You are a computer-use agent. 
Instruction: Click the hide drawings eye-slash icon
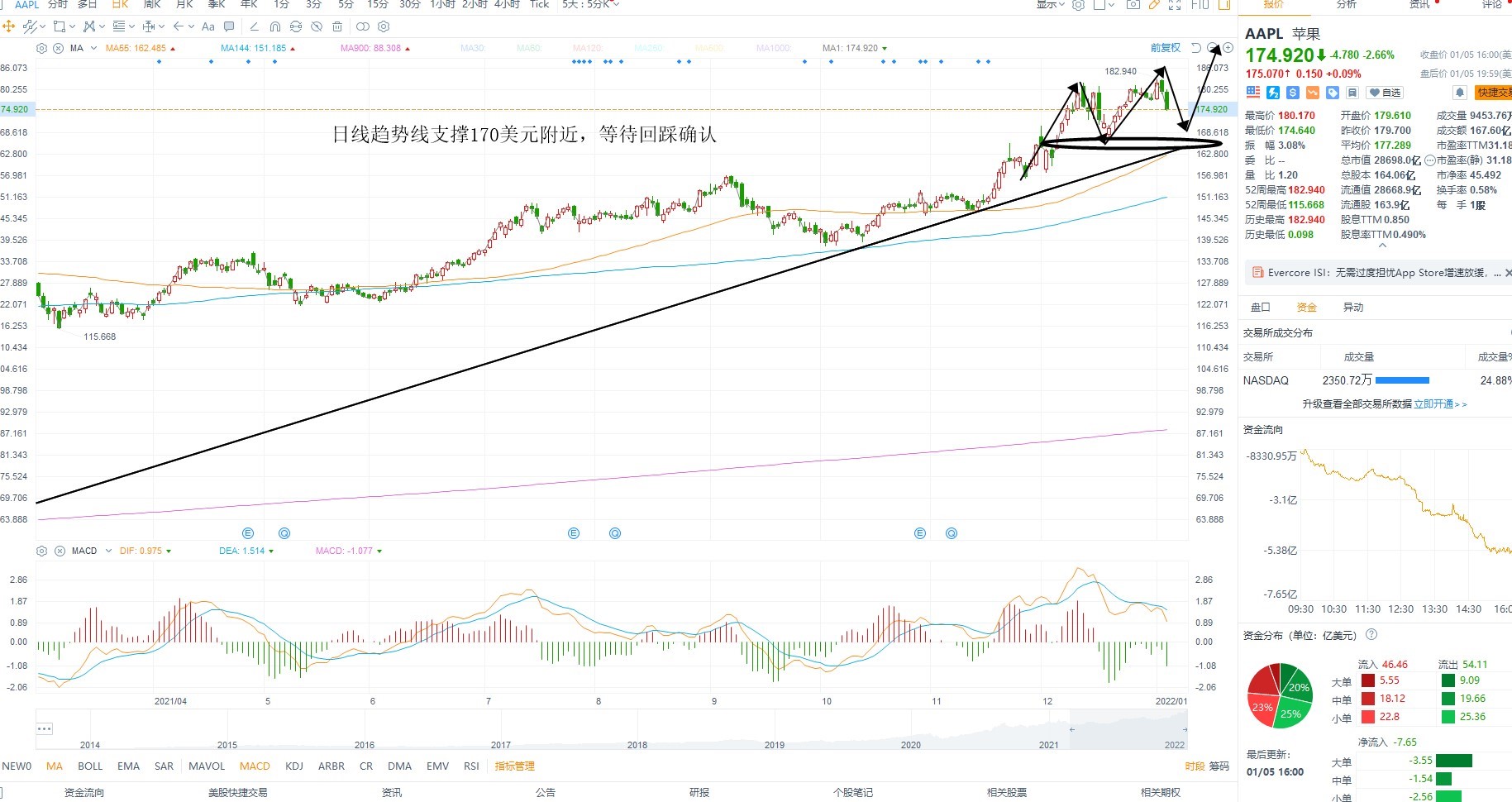tap(317, 26)
